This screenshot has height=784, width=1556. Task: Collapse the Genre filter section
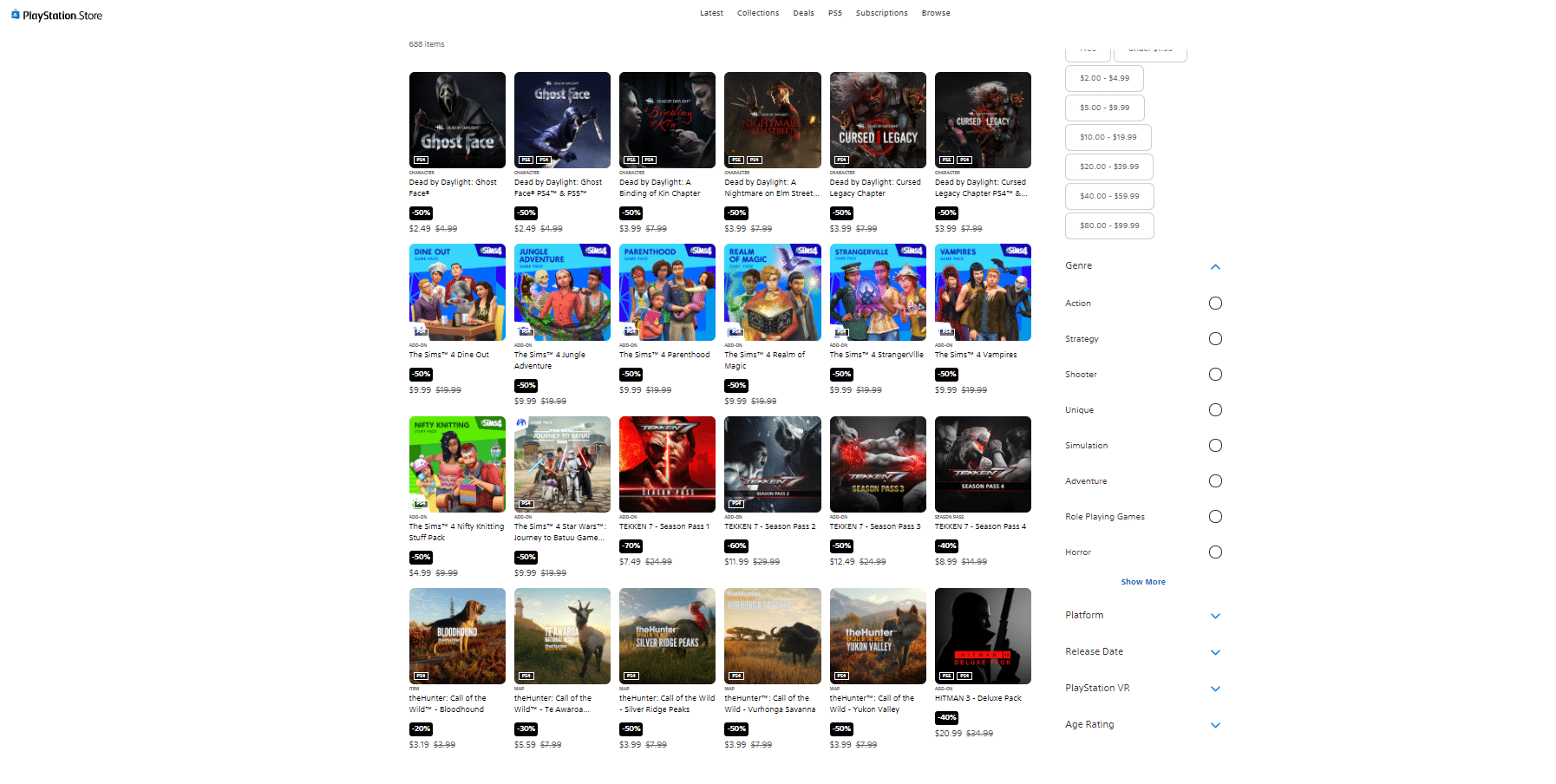[1215, 267]
